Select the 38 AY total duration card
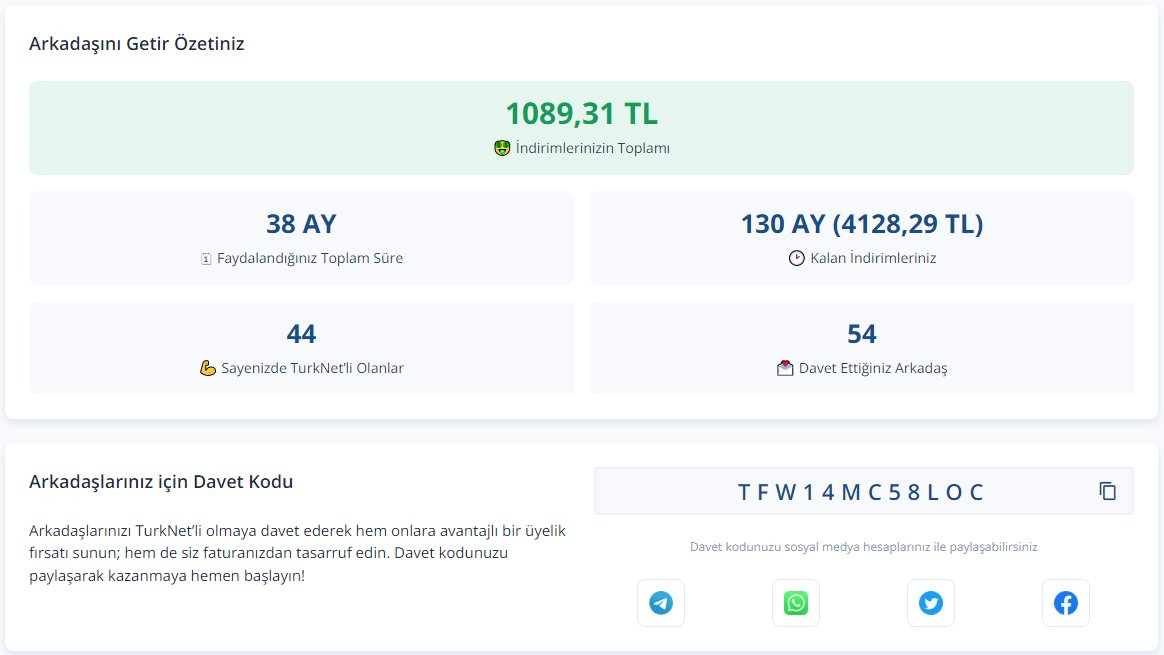This screenshot has width=1164, height=655. coord(301,237)
